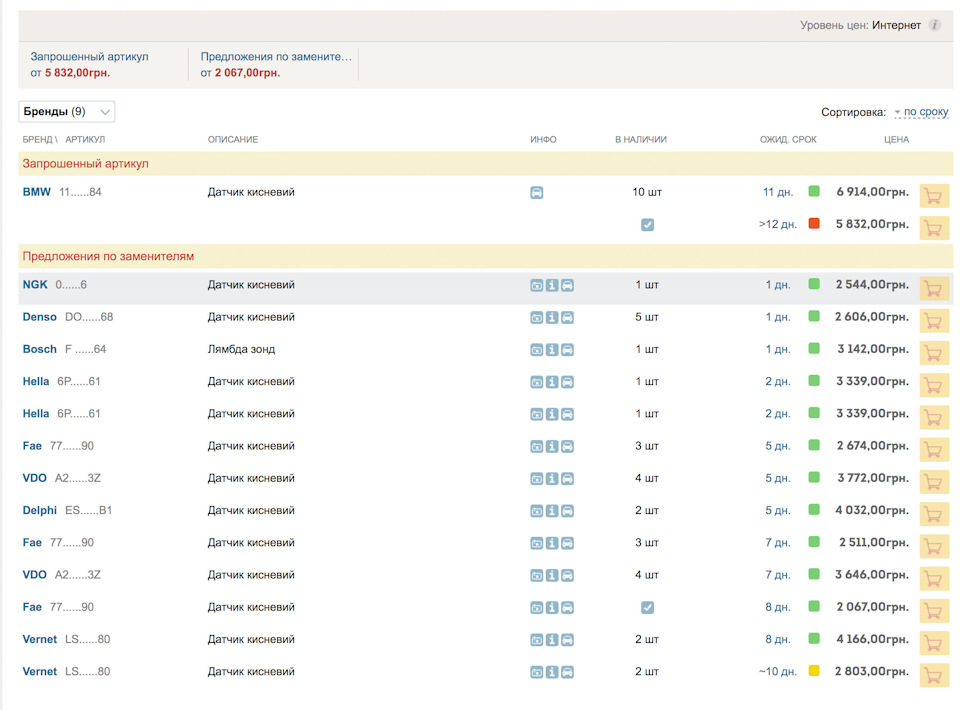The height and width of the screenshot is (710, 960).
Task: Click Delphi article number ES......B1
Action: [88, 510]
